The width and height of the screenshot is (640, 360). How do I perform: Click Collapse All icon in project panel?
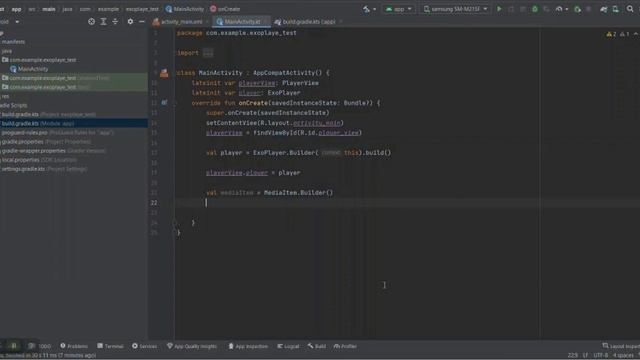[115, 22]
